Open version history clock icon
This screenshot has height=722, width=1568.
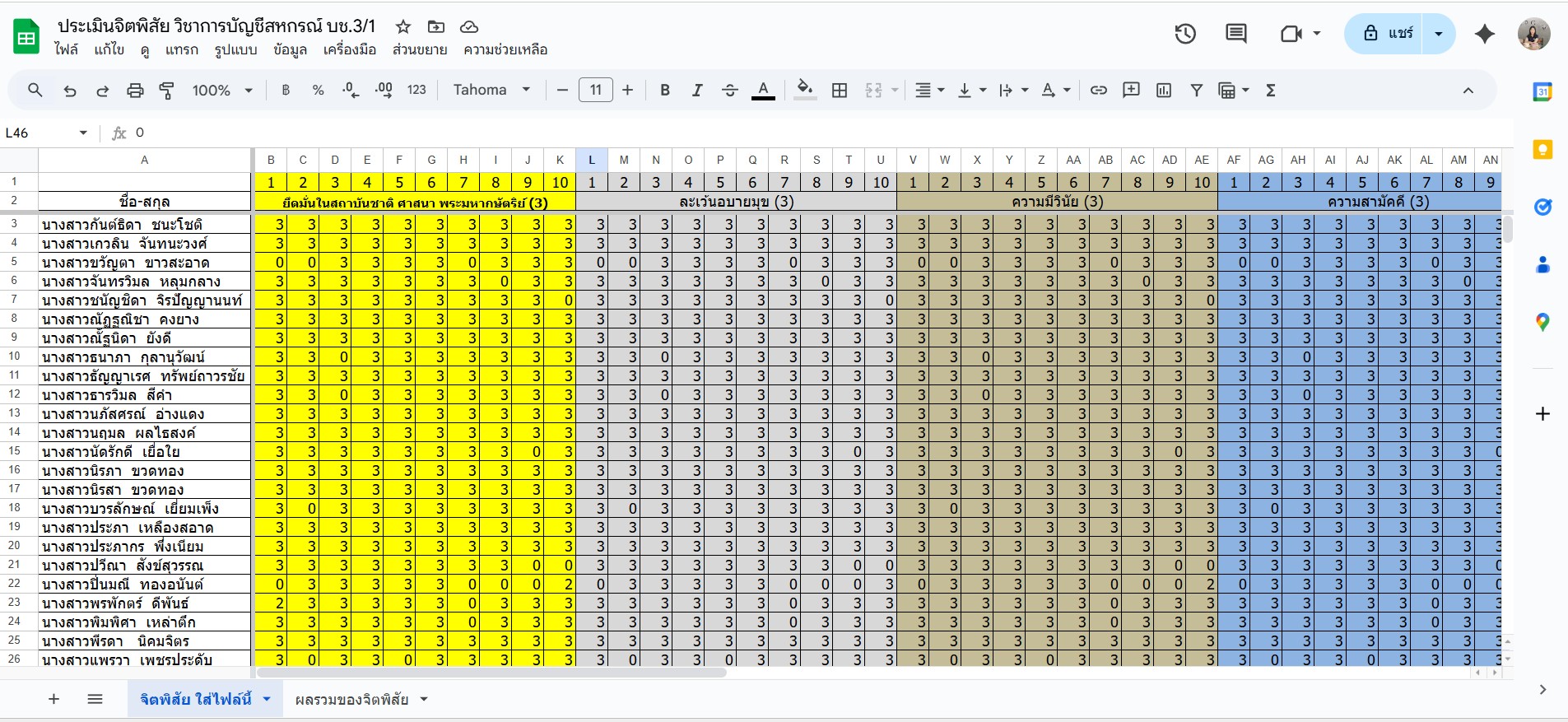click(x=1185, y=34)
